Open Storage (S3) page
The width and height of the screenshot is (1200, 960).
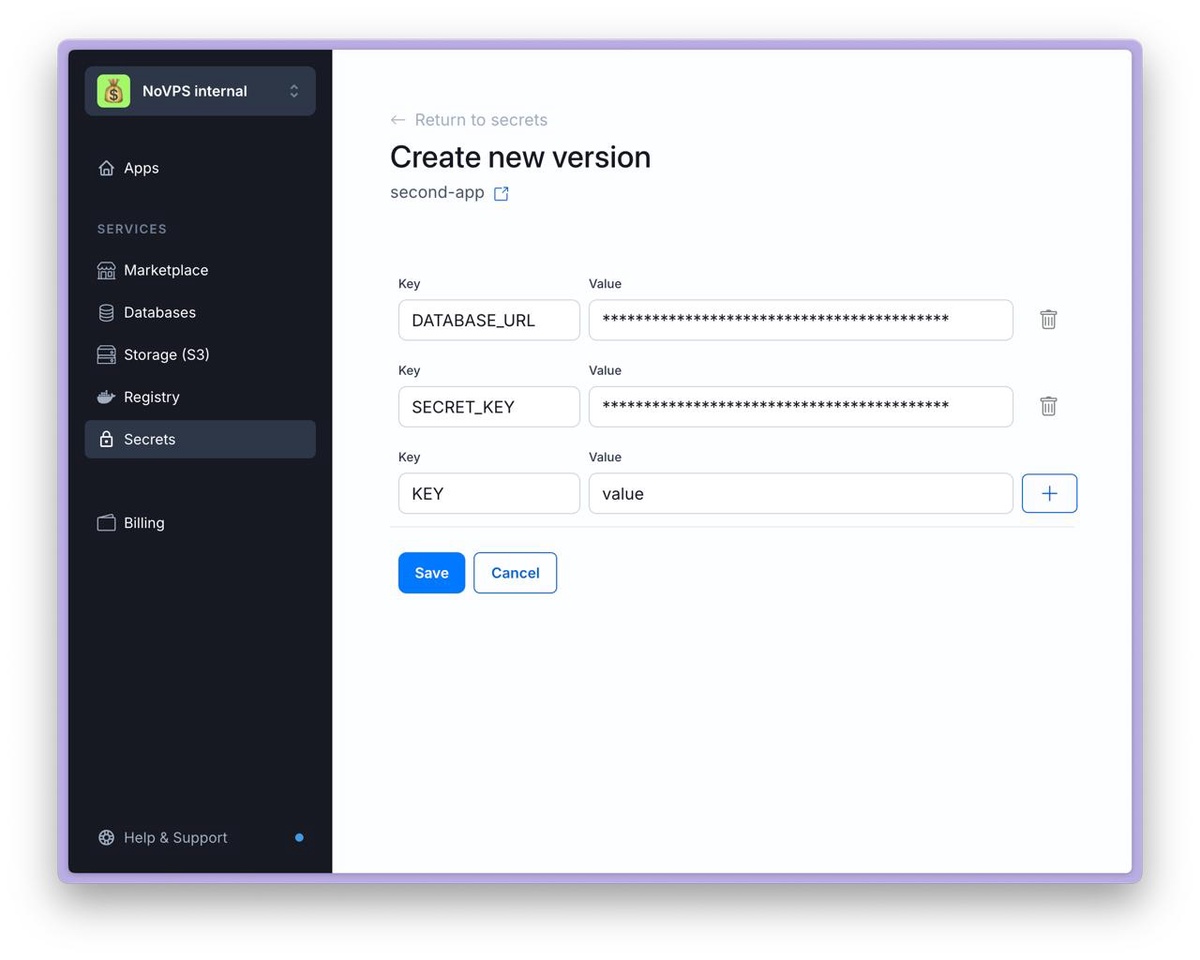tap(166, 354)
